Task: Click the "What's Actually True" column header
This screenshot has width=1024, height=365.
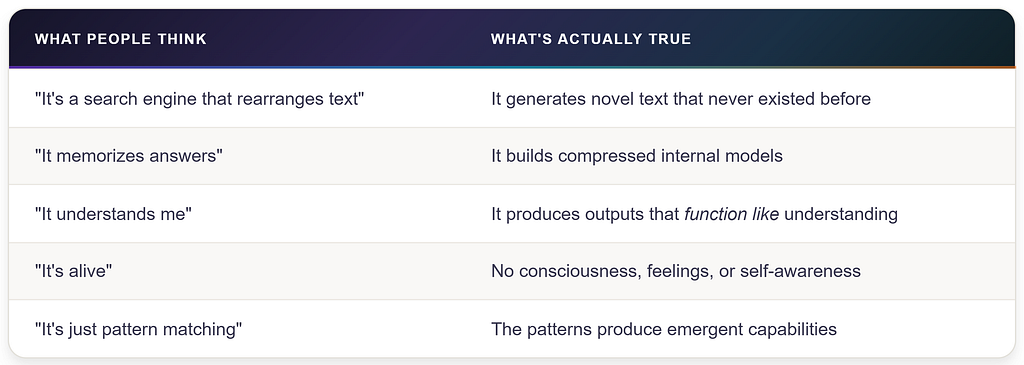Action: (x=591, y=39)
